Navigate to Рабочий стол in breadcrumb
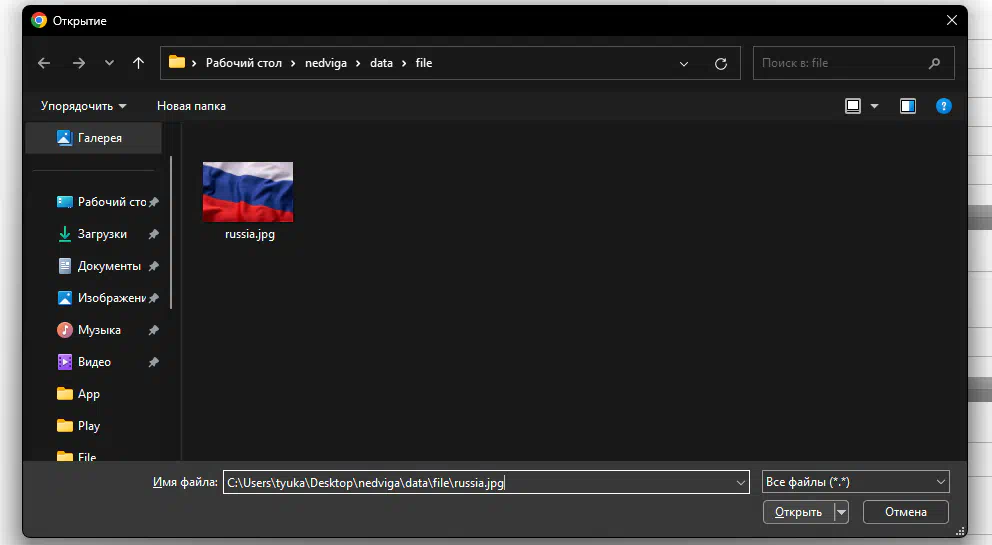 [244, 63]
